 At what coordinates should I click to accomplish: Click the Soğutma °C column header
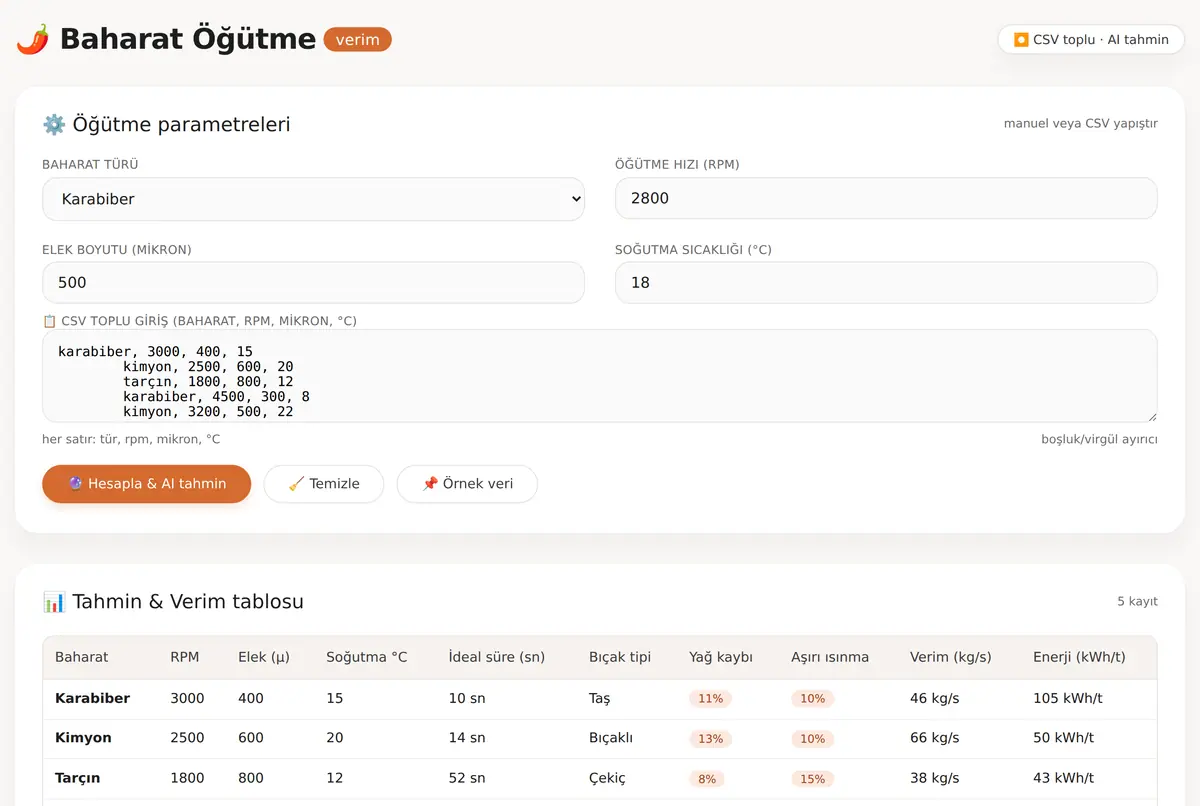[367, 657]
